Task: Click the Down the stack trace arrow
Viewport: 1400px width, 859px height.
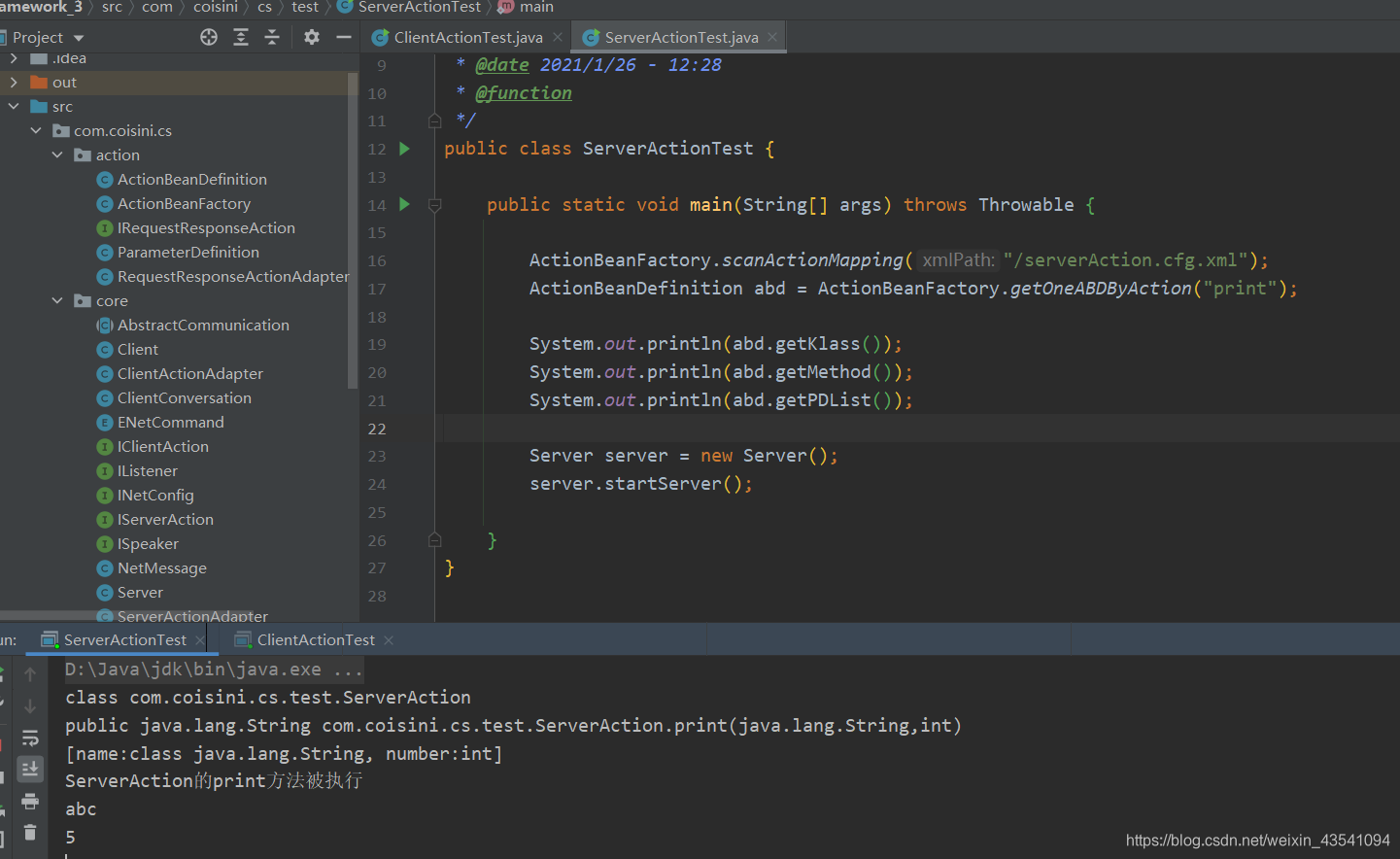Action: coord(30,706)
